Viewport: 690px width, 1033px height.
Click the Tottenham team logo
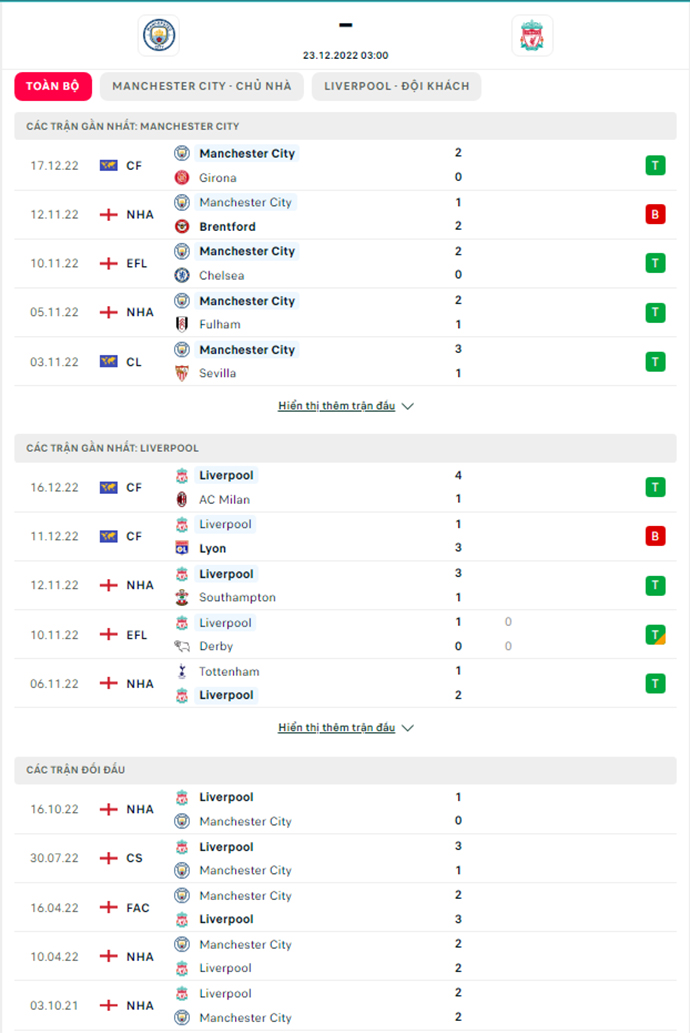182,671
